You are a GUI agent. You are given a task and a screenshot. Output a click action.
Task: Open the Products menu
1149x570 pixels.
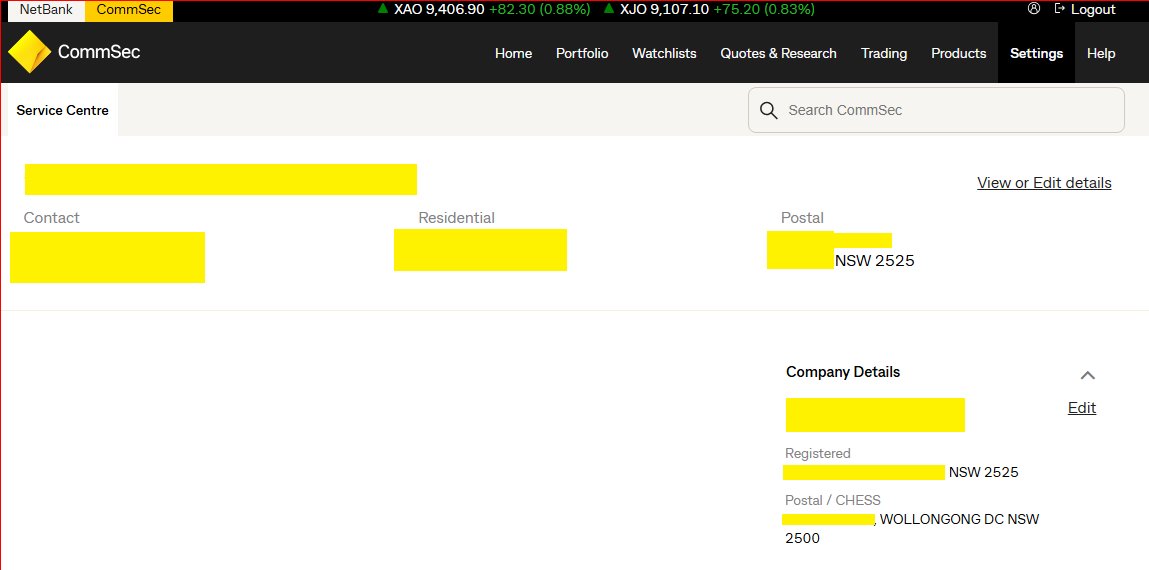click(x=958, y=53)
